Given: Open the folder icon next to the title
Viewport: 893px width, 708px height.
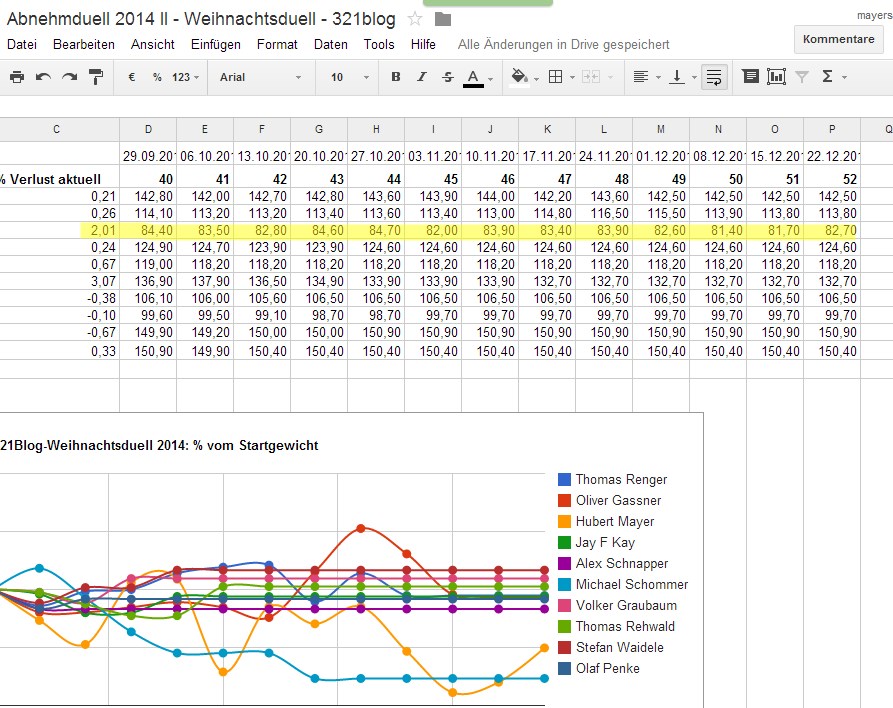Looking at the screenshot, I should coord(443,19).
